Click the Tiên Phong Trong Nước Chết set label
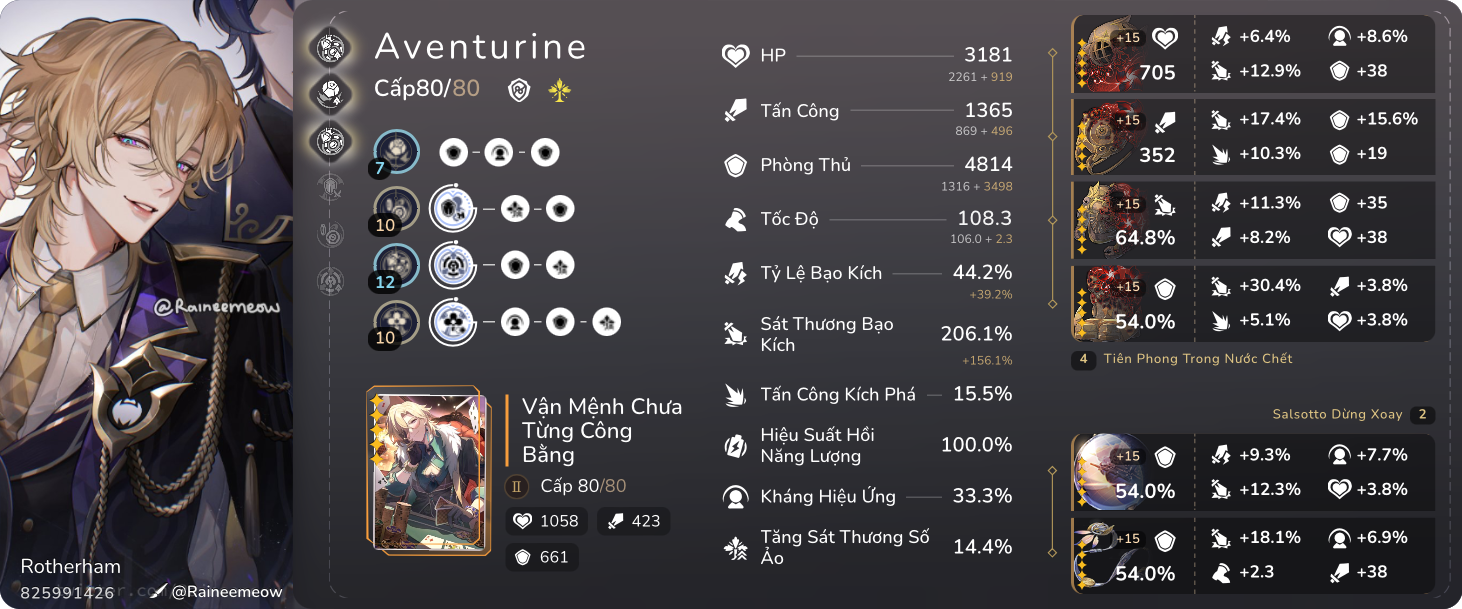Screen dimensions: 1462x609 [x=1198, y=358]
